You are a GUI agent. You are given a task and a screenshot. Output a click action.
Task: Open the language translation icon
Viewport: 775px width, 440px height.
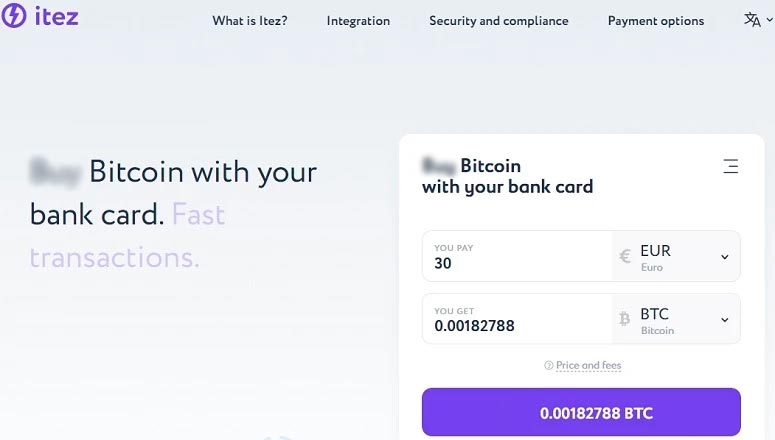[x=752, y=20]
